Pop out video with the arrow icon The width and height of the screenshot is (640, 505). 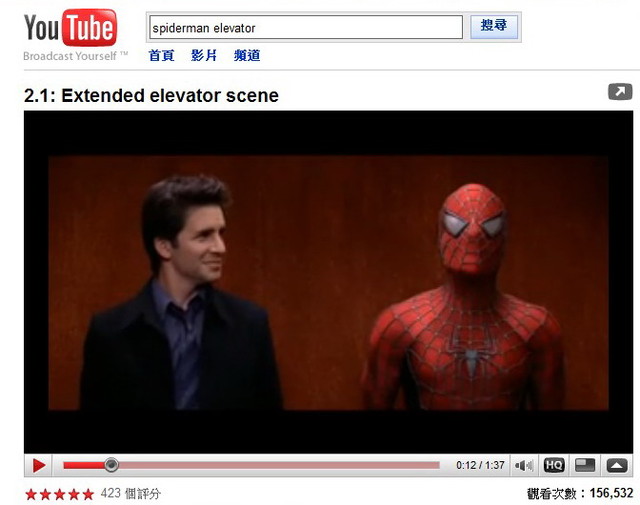[x=620, y=91]
